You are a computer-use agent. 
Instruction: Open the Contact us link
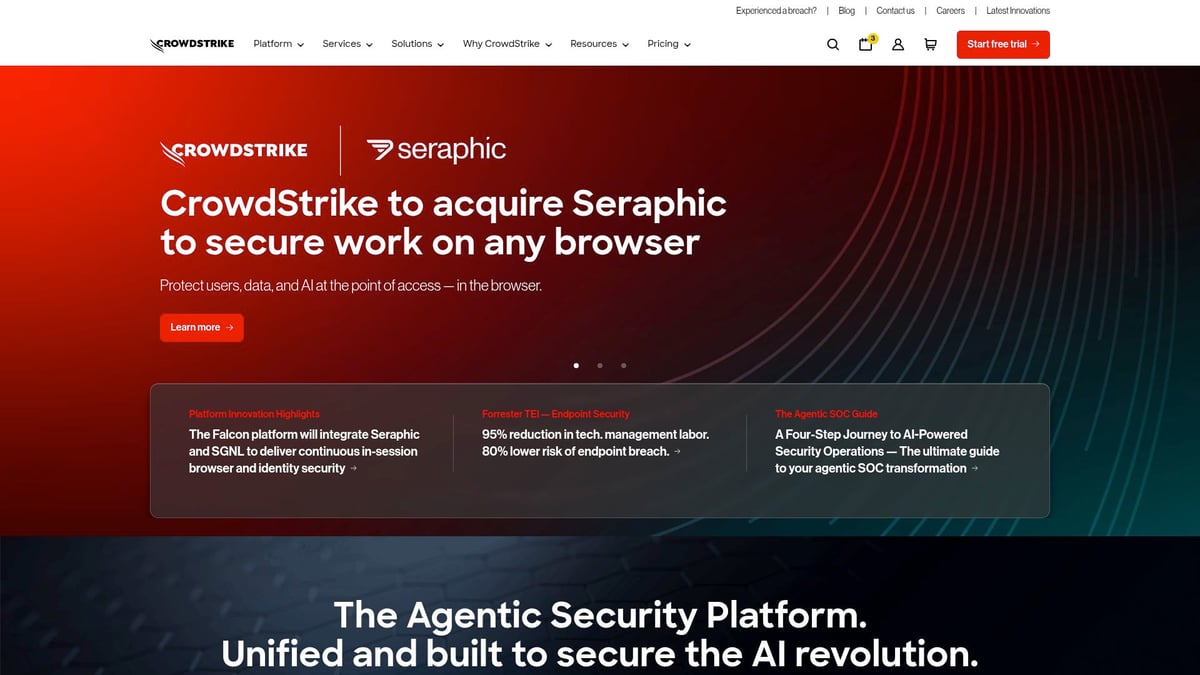click(895, 10)
